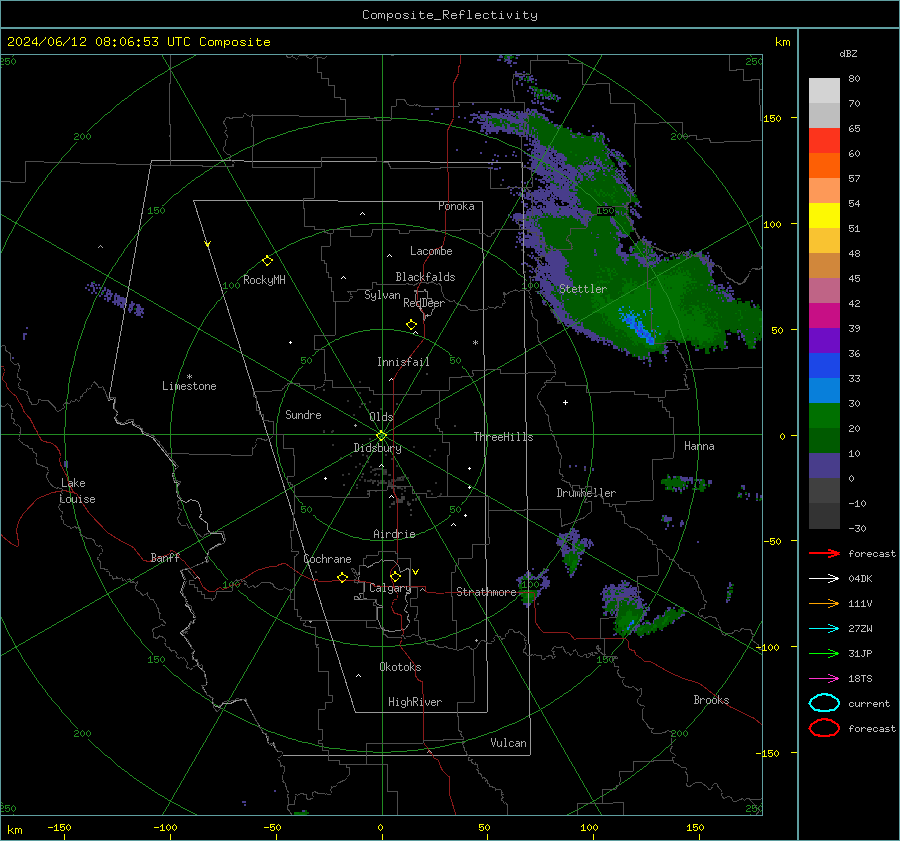Image resolution: width=900 pixels, height=841 pixels.
Task: Click the white 04DK arrow icon
Action: pyautogui.click(x=824, y=578)
